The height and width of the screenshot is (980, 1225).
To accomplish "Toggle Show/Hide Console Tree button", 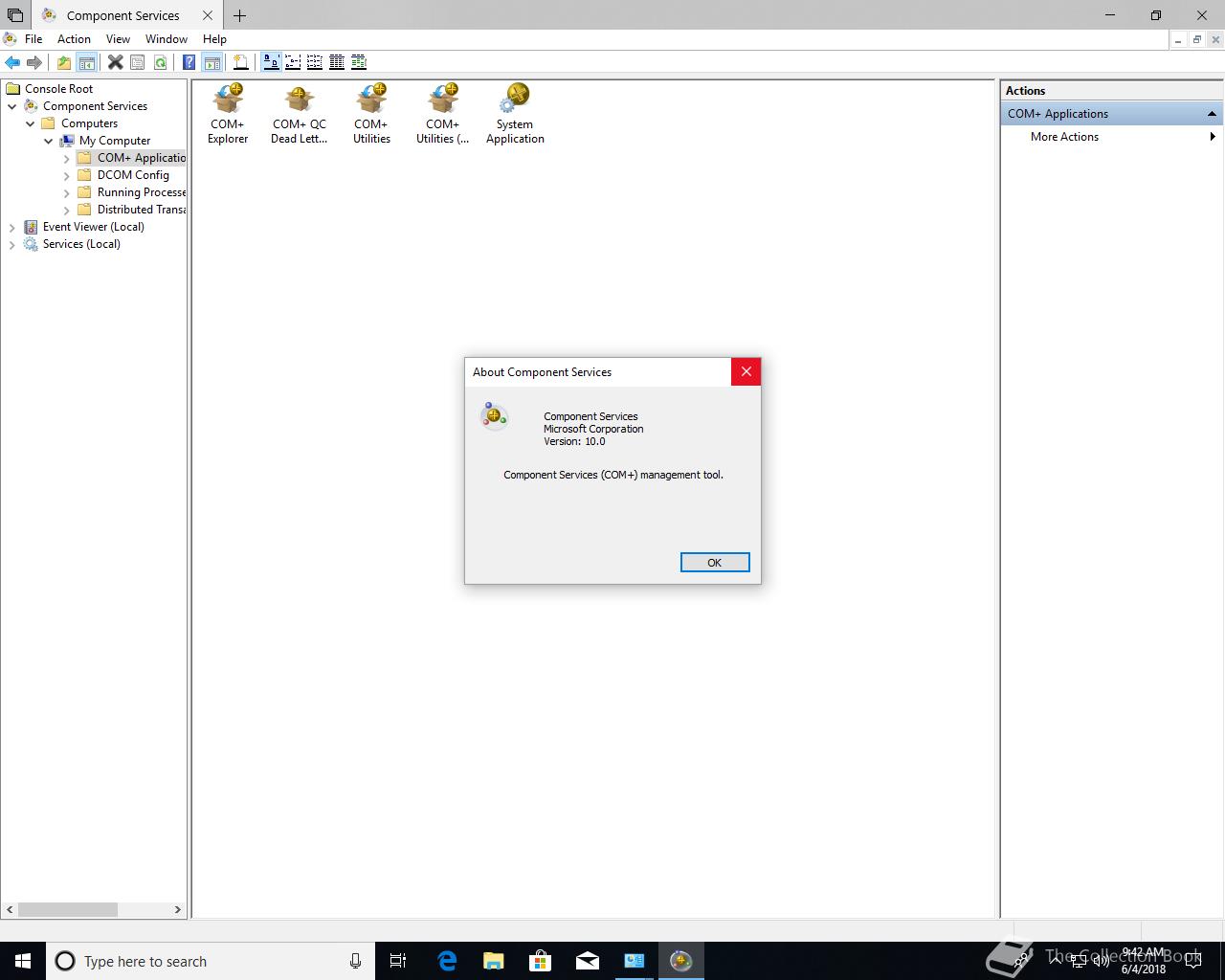I will [x=86, y=62].
